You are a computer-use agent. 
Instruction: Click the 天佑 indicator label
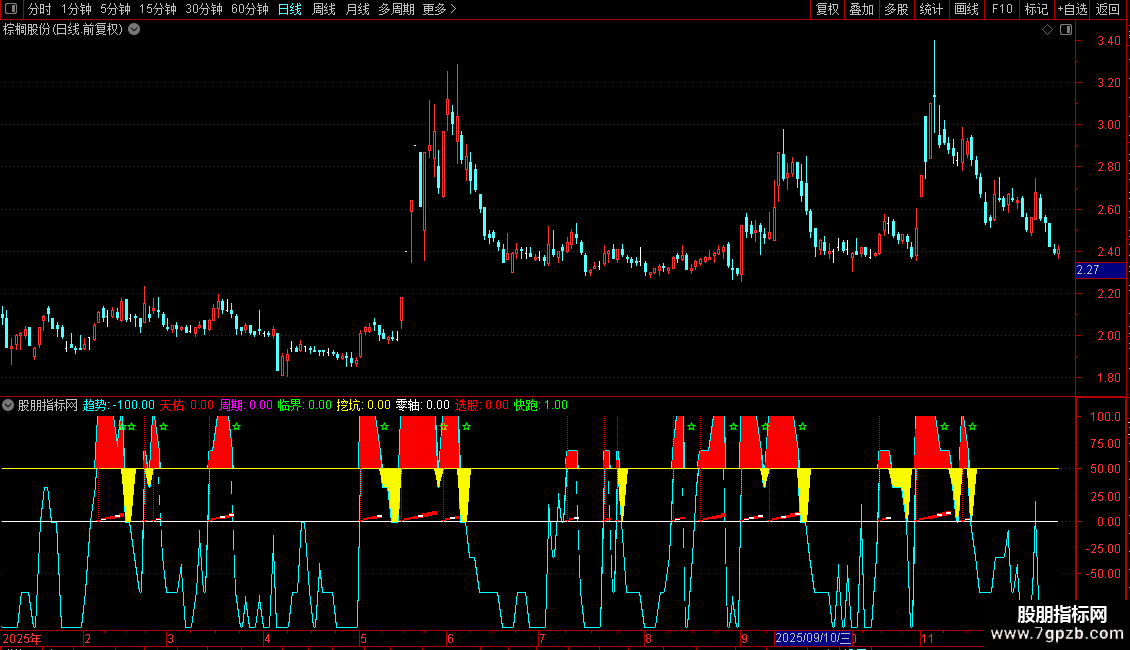click(x=187, y=405)
